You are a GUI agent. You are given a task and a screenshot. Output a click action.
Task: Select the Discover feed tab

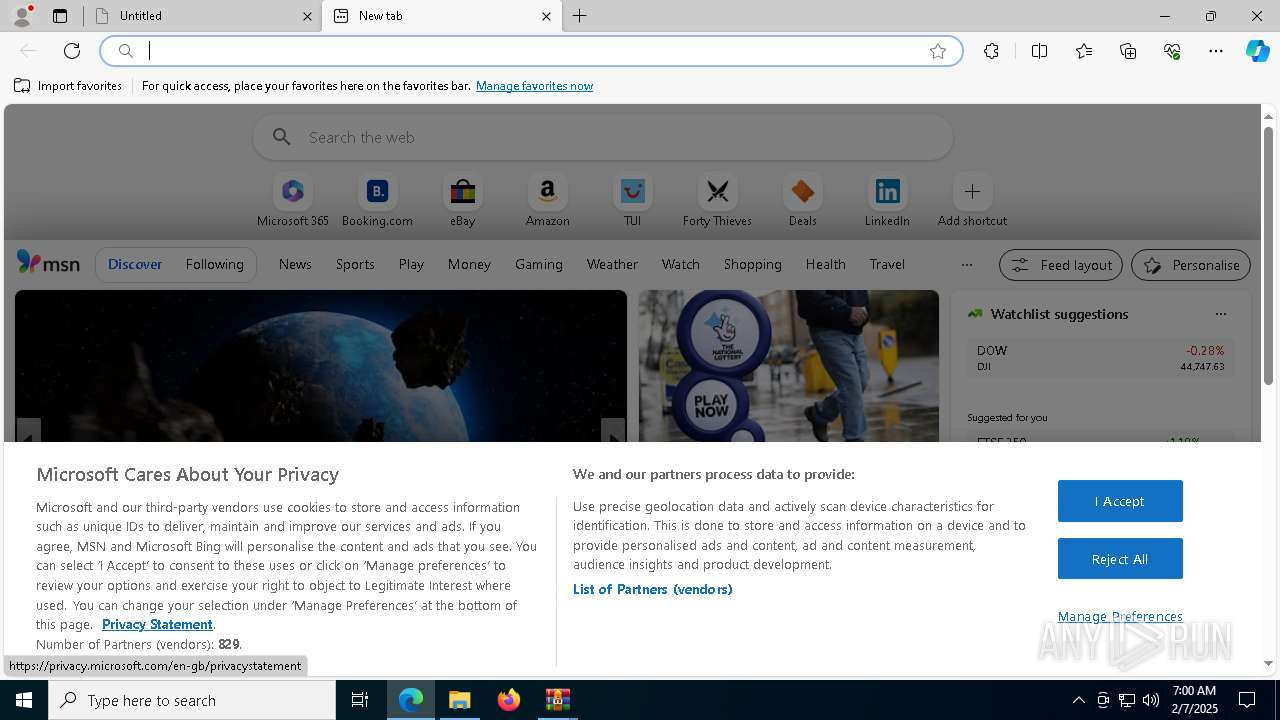click(x=135, y=264)
